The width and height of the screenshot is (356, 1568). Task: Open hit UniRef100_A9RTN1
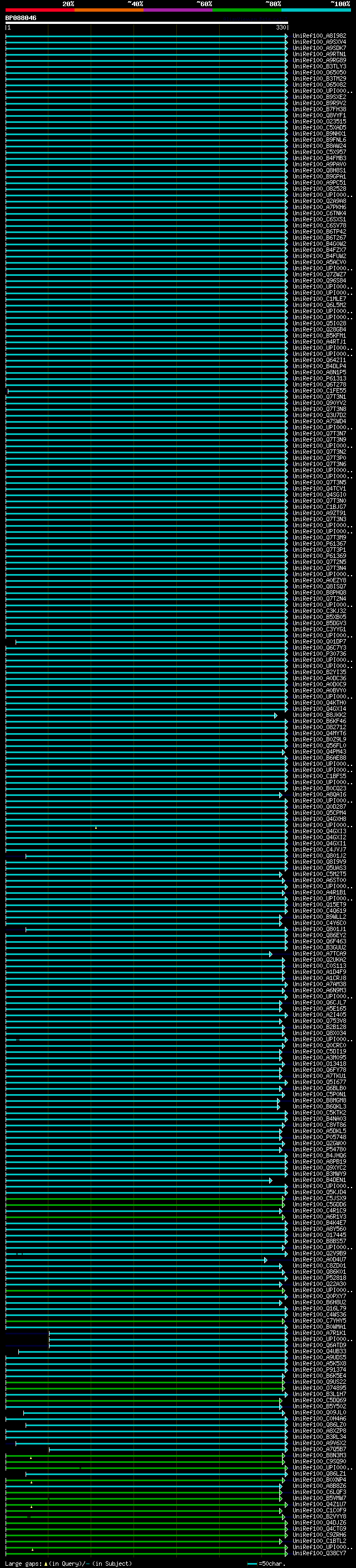tap(319, 54)
